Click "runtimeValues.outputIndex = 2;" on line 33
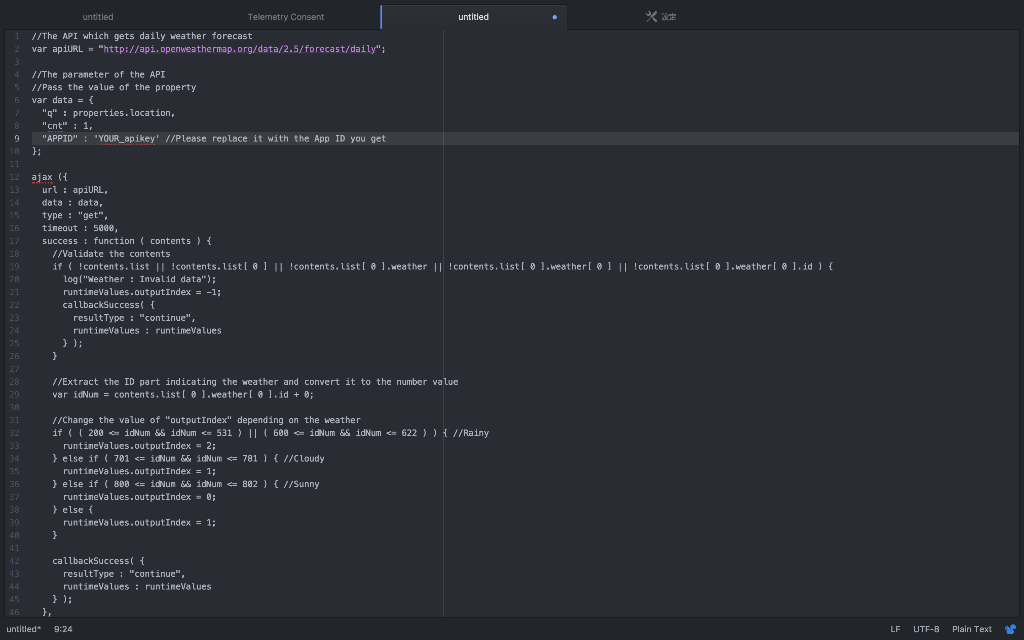This screenshot has height=640, width=1024. (x=139, y=446)
